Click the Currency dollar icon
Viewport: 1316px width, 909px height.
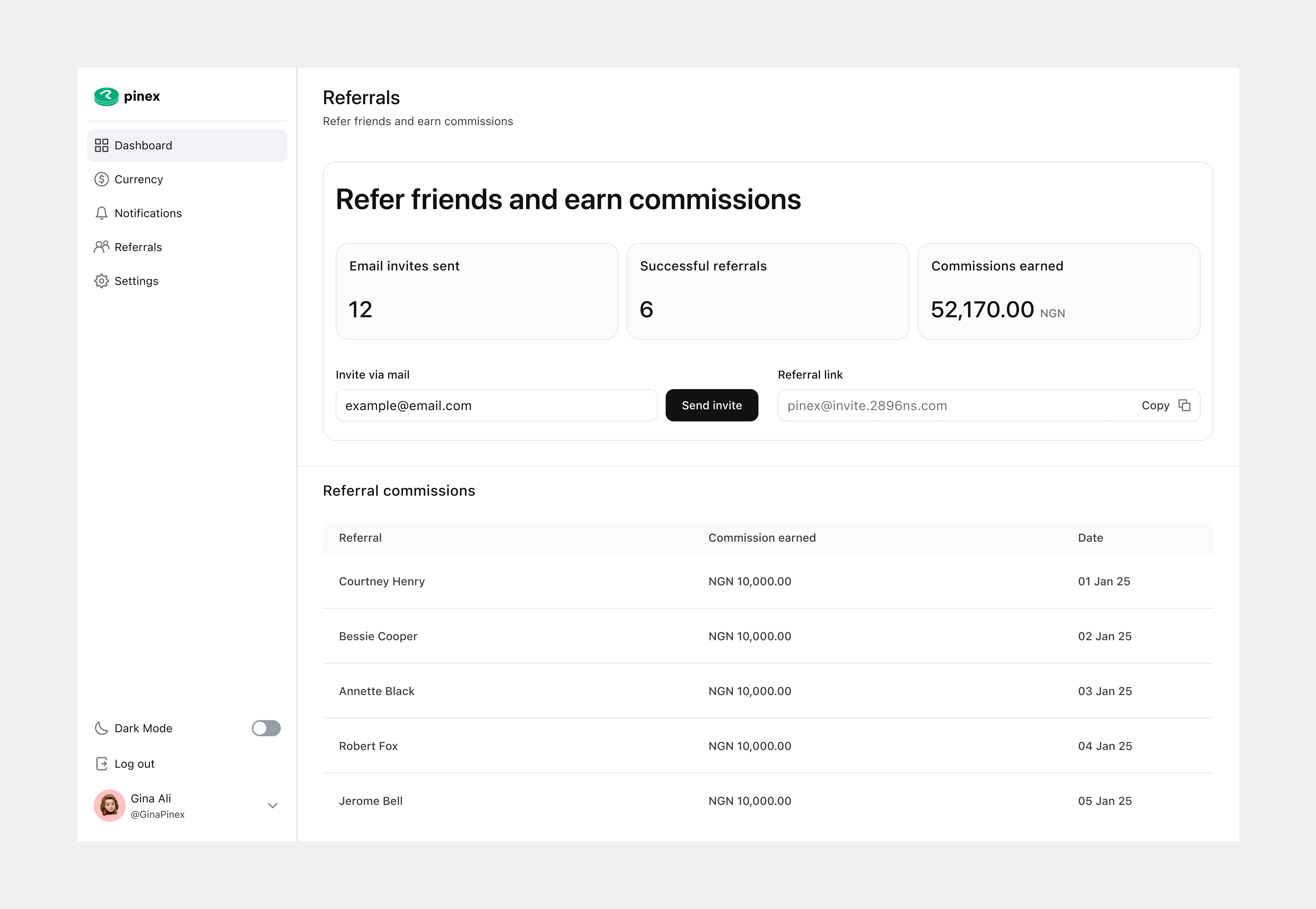101,179
